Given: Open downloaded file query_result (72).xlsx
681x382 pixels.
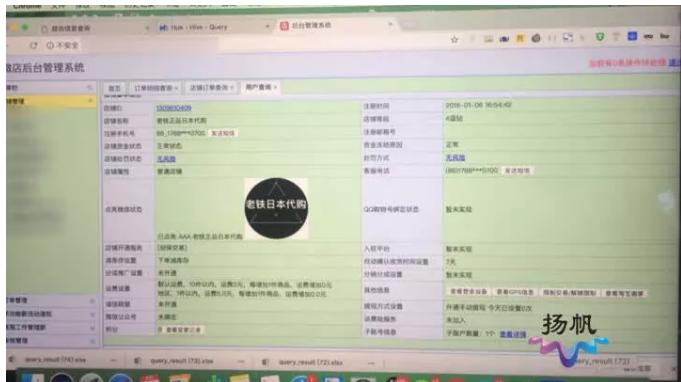Looking at the screenshot, I should pyautogui.click(x=311, y=362).
